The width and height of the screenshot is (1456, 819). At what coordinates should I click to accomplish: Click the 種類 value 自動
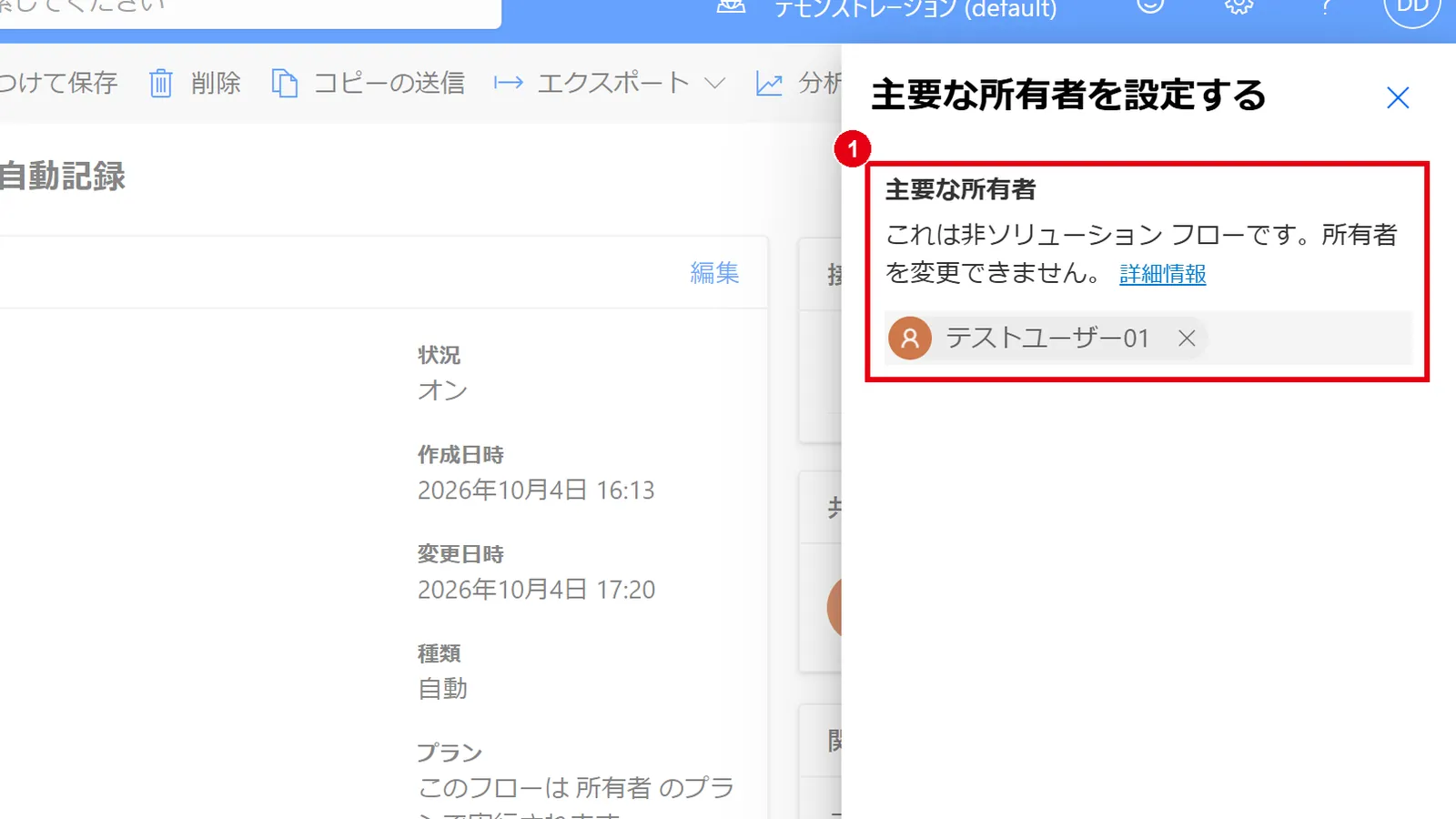[x=442, y=689]
